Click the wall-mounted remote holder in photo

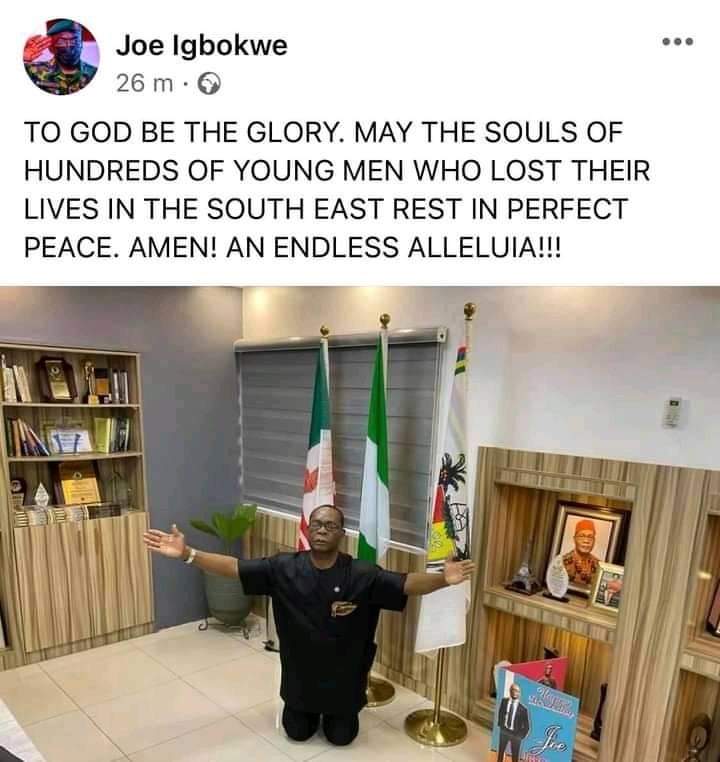tap(672, 412)
